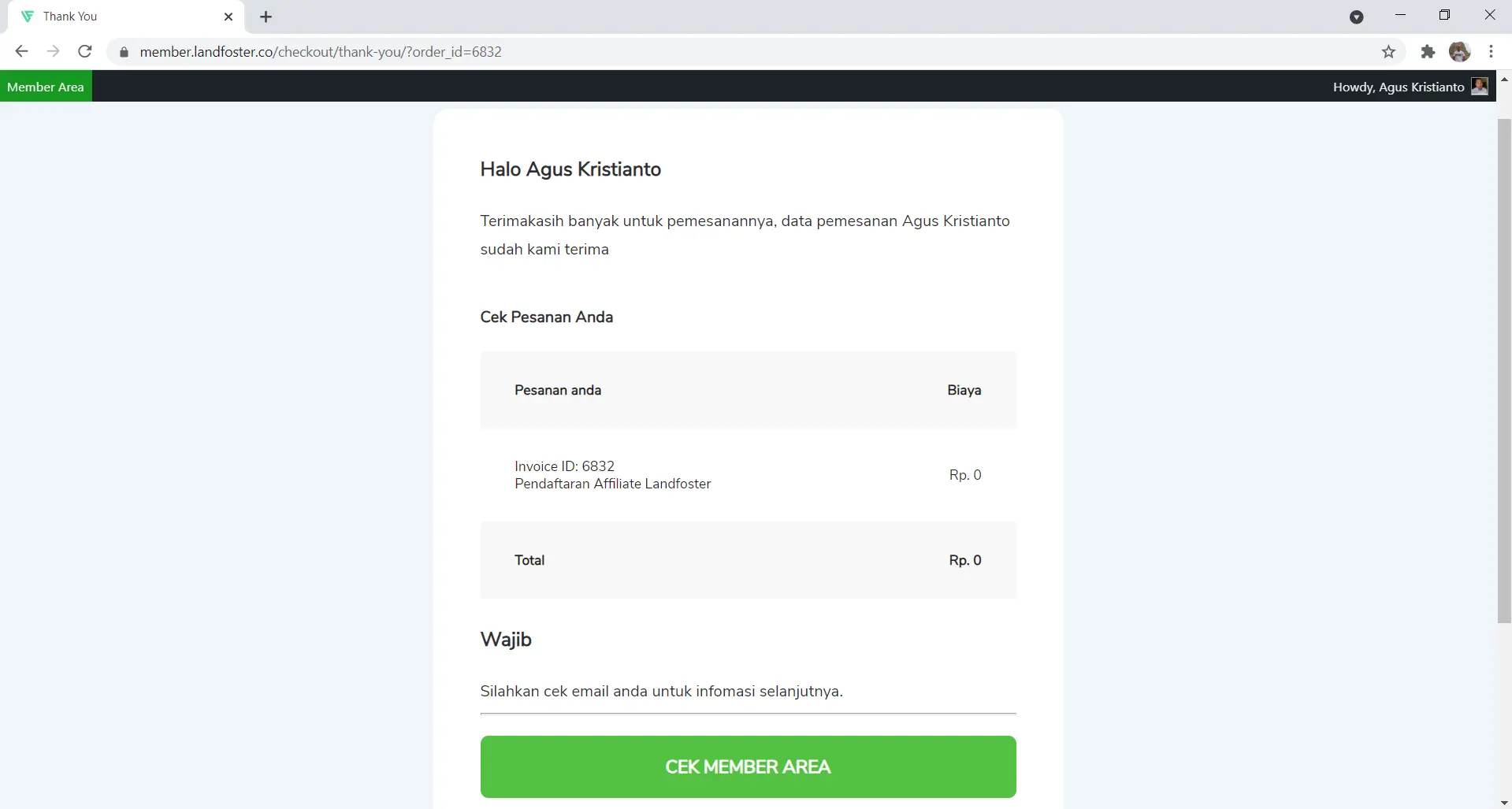The width and height of the screenshot is (1512, 809).
Task: Click Howdy, Agus Kristianto account menu
Action: coord(1398,87)
